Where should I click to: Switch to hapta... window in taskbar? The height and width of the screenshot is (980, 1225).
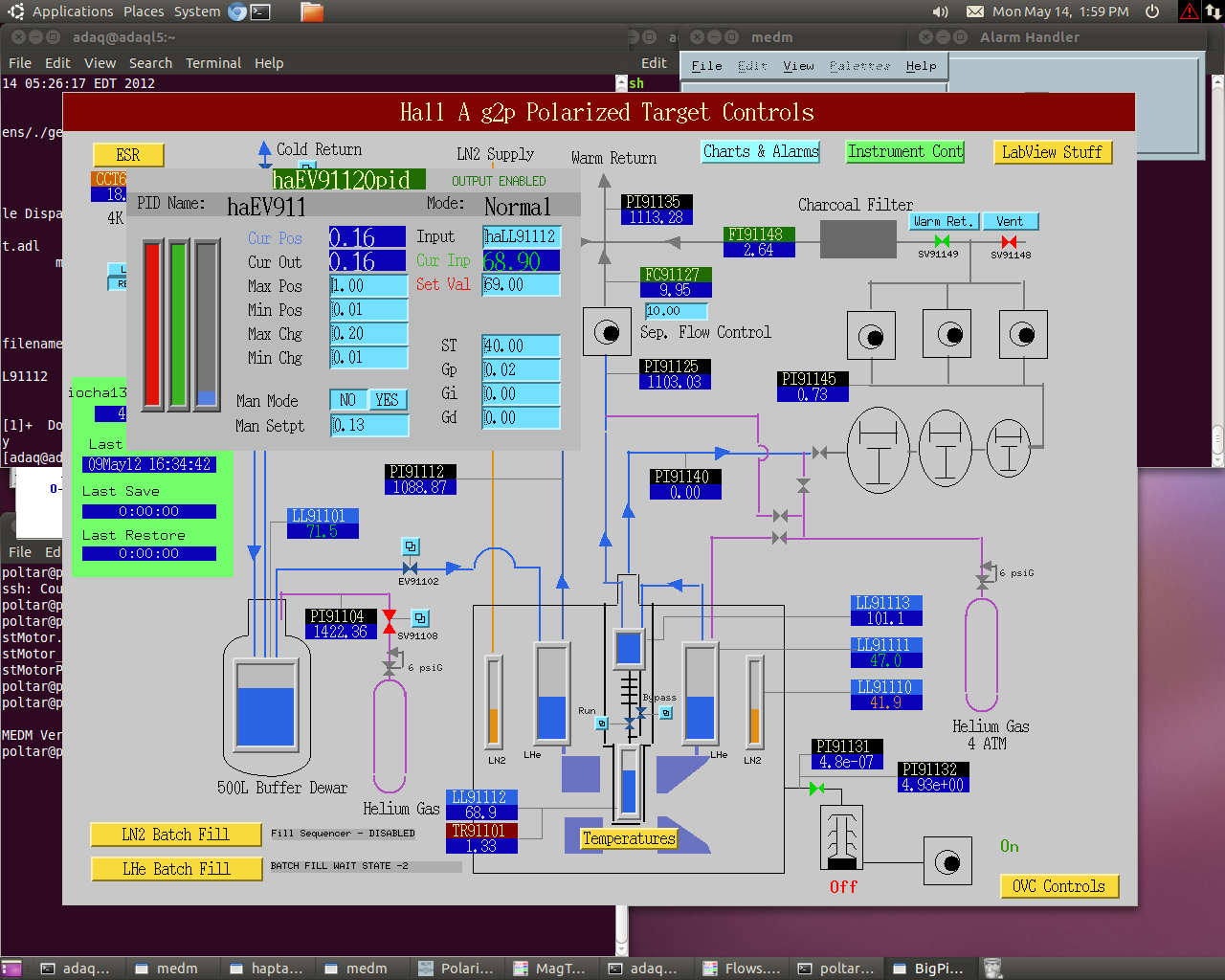(x=267, y=969)
